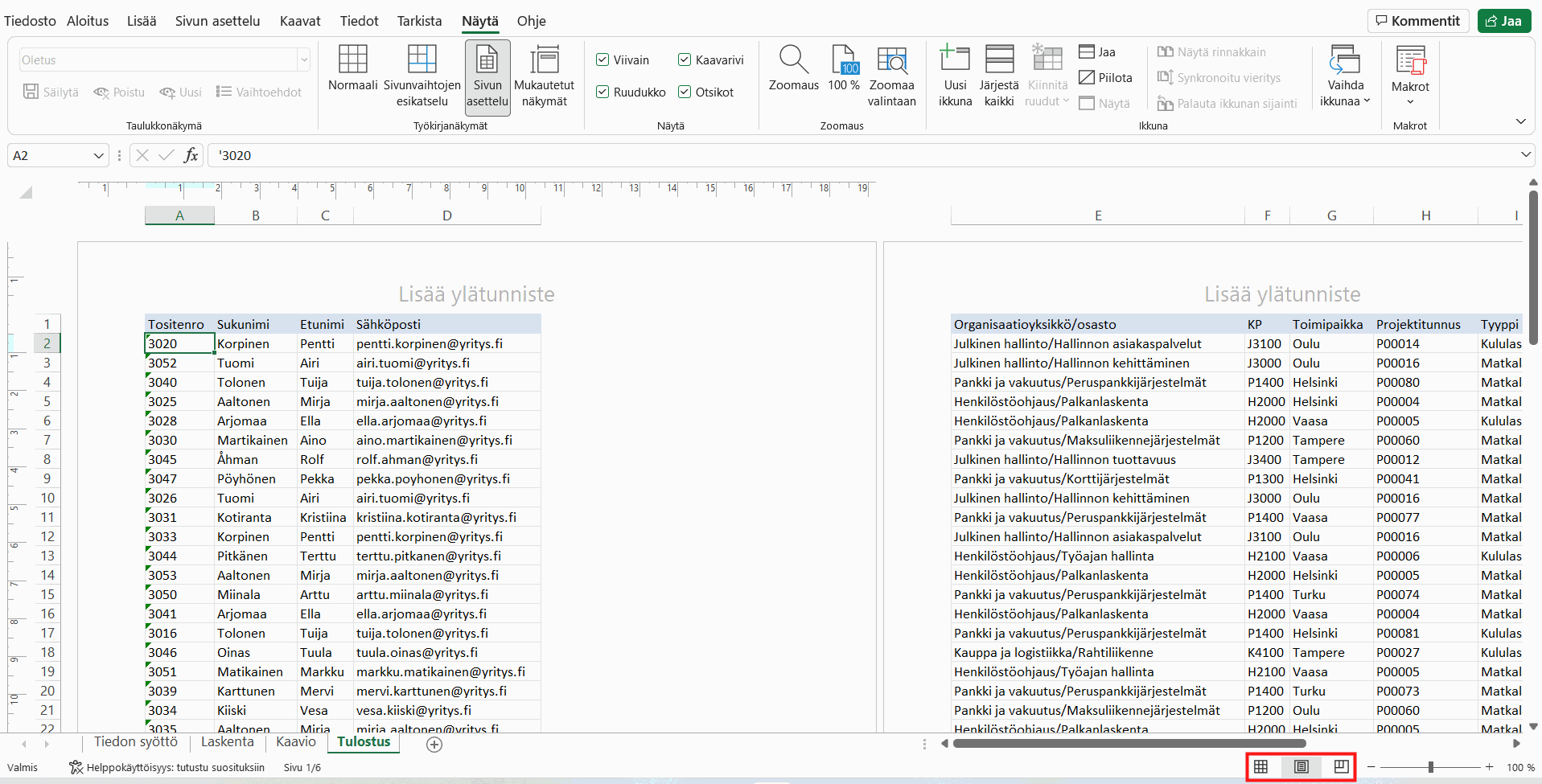The image size is (1542, 784).
Task: Click the green Jaa share button
Action: point(1504,21)
